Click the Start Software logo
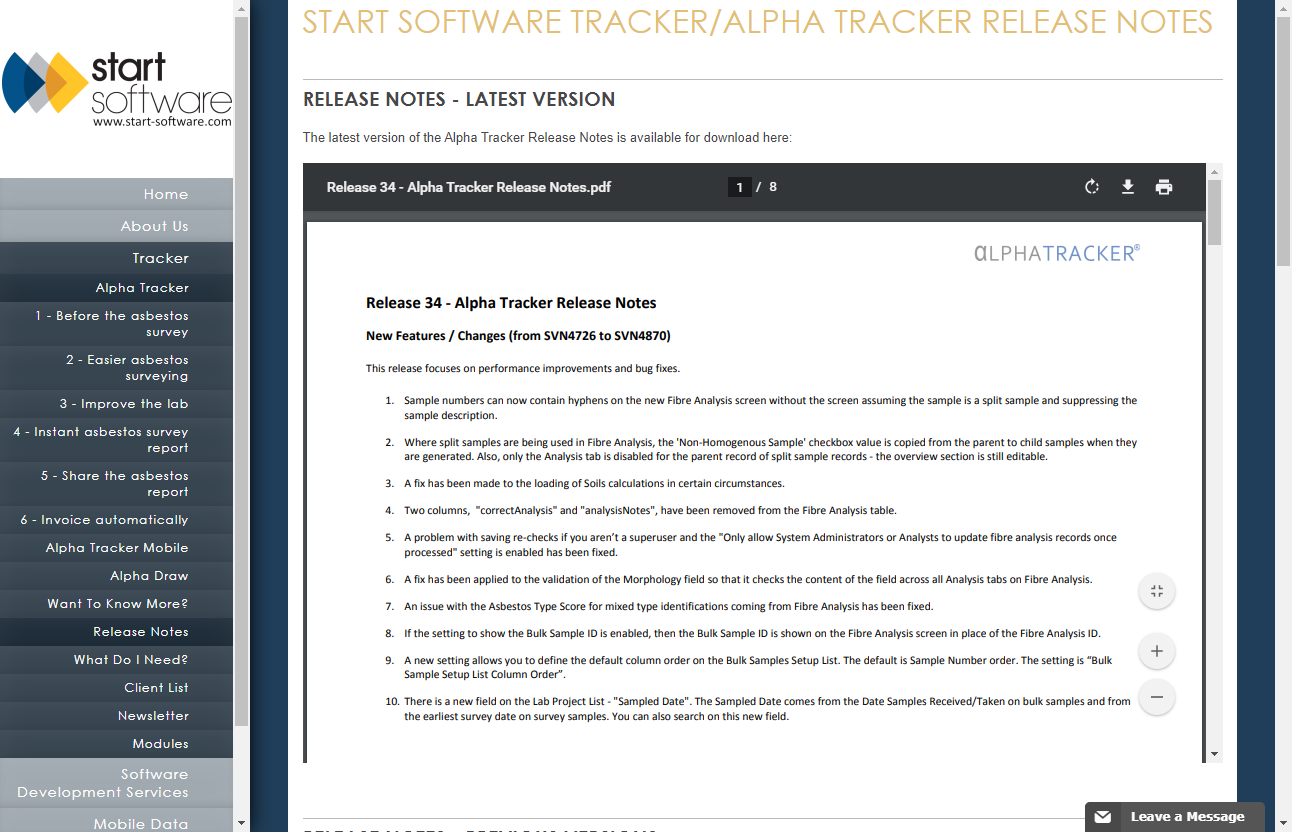 (117, 90)
